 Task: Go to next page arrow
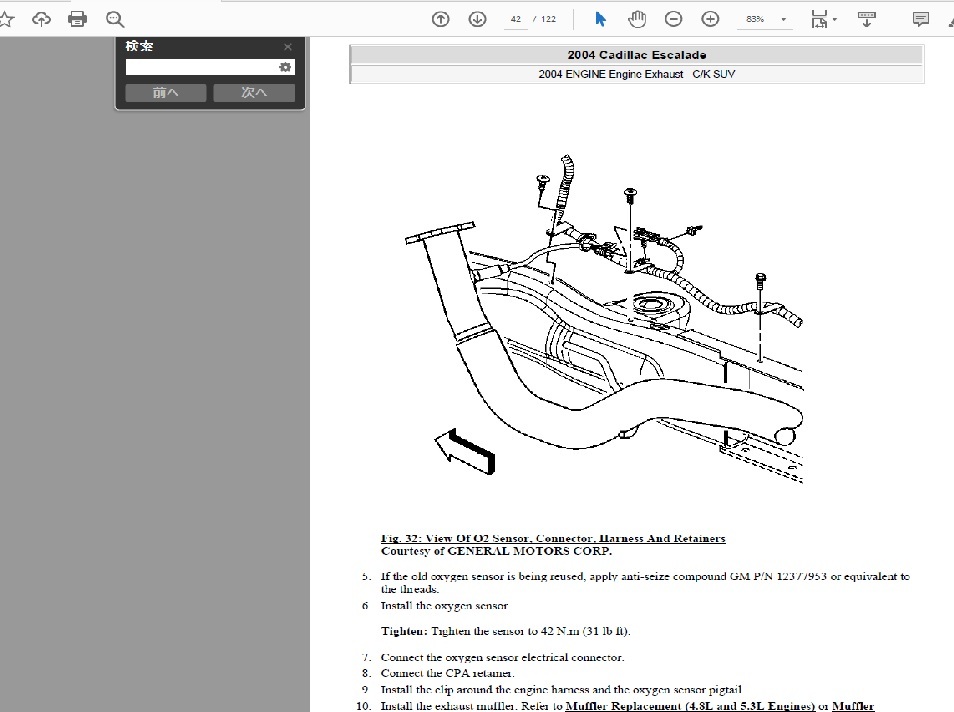[x=478, y=19]
